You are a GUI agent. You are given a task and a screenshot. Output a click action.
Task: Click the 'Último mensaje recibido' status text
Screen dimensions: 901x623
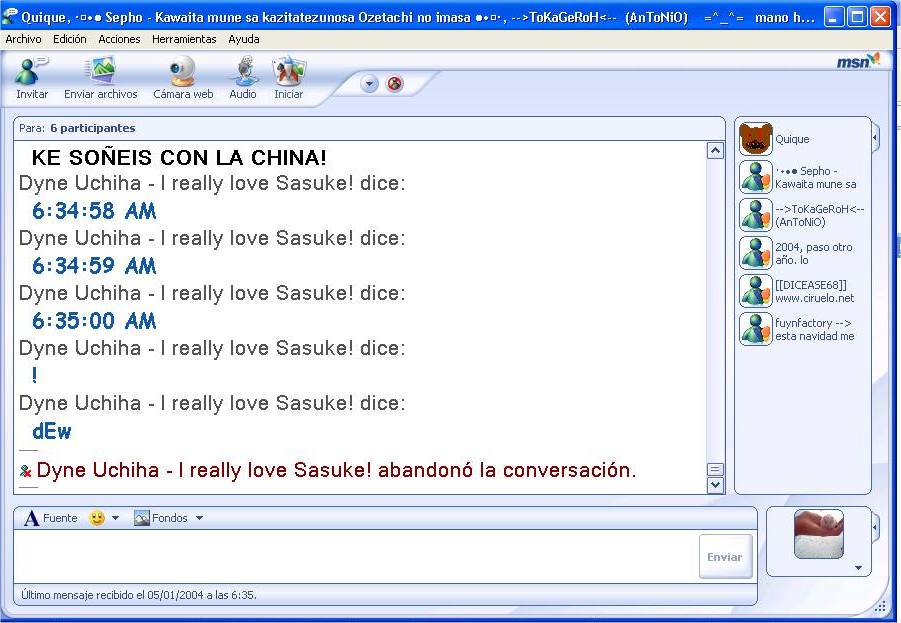(x=139, y=595)
